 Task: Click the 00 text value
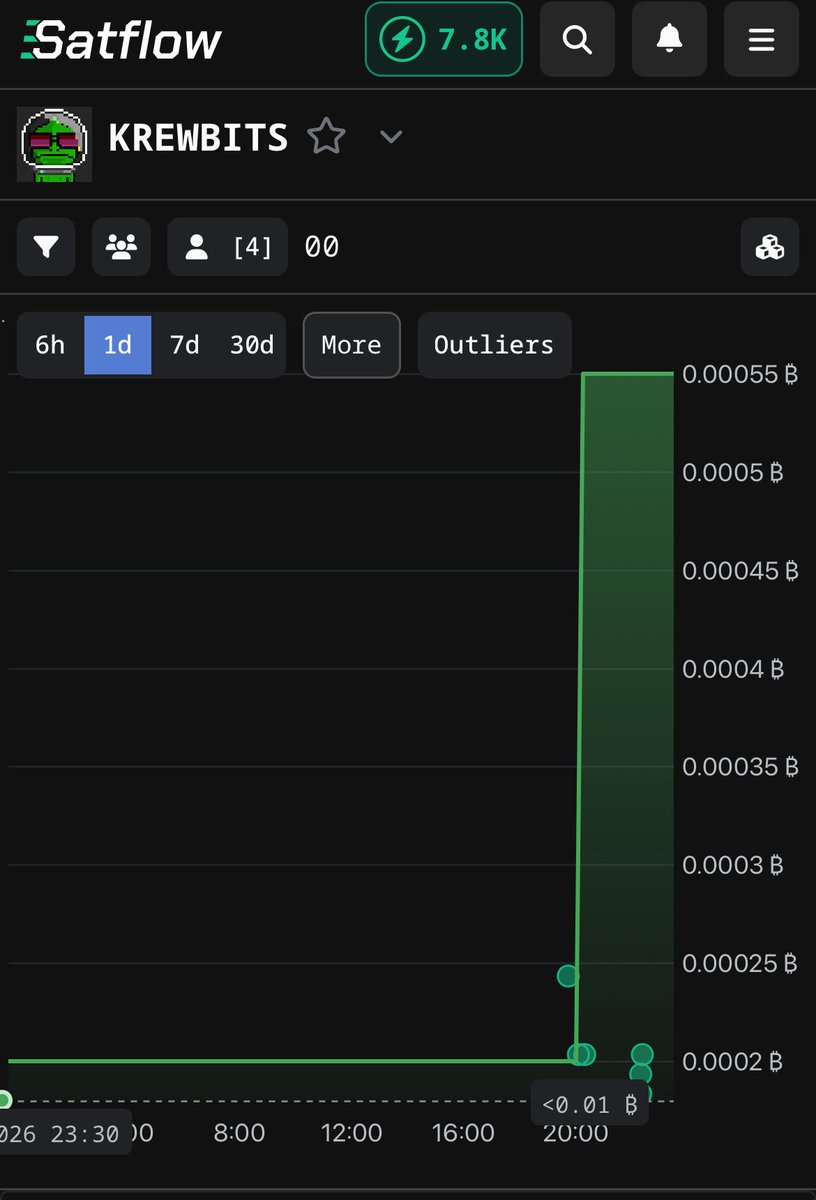pos(321,246)
